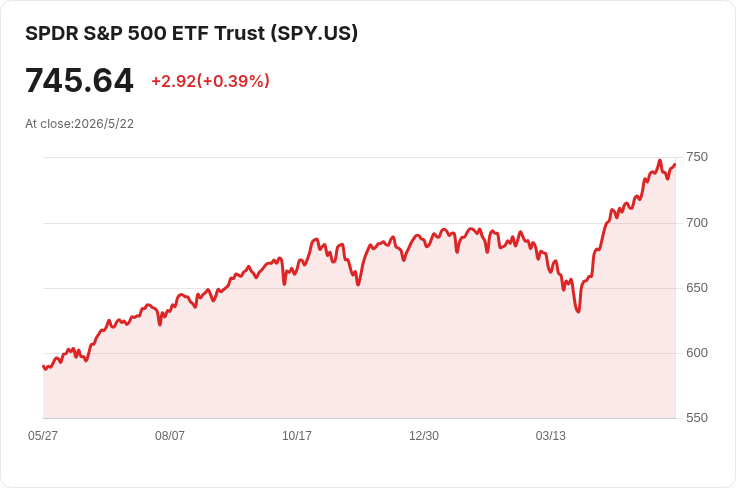Click the +2.92(+0.39%) change text
This screenshot has height=488, width=736.
(x=210, y=81)
